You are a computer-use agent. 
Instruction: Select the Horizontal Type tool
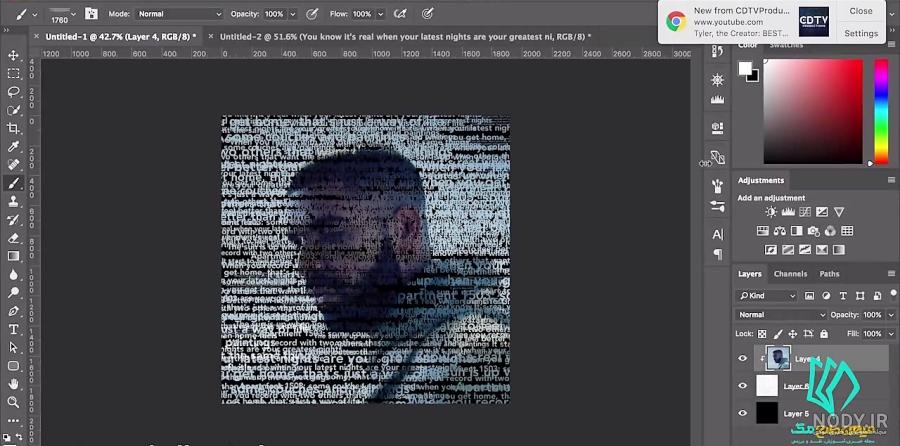13,329
